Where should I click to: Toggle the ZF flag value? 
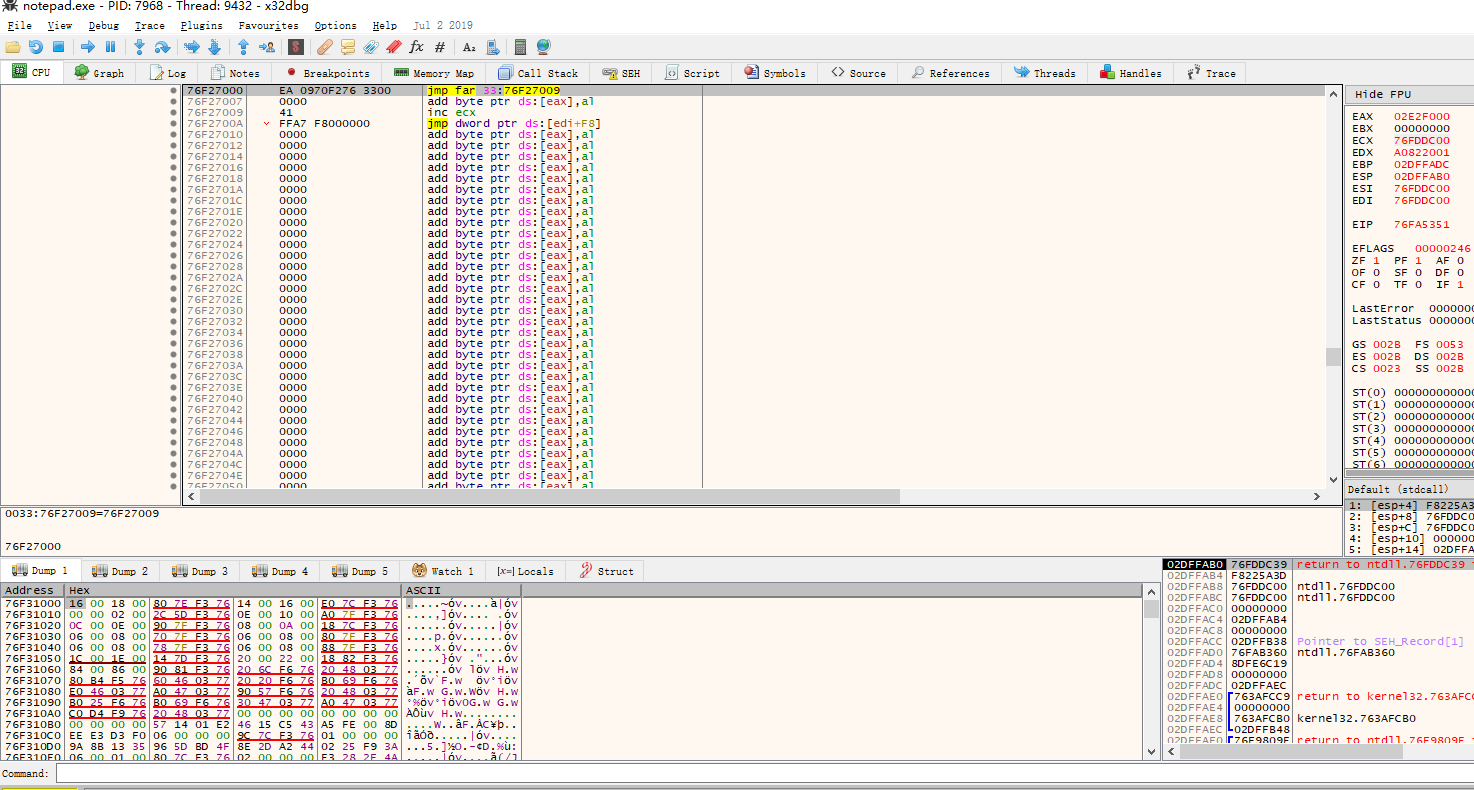pyautogui.click(x=1376, y=260)
